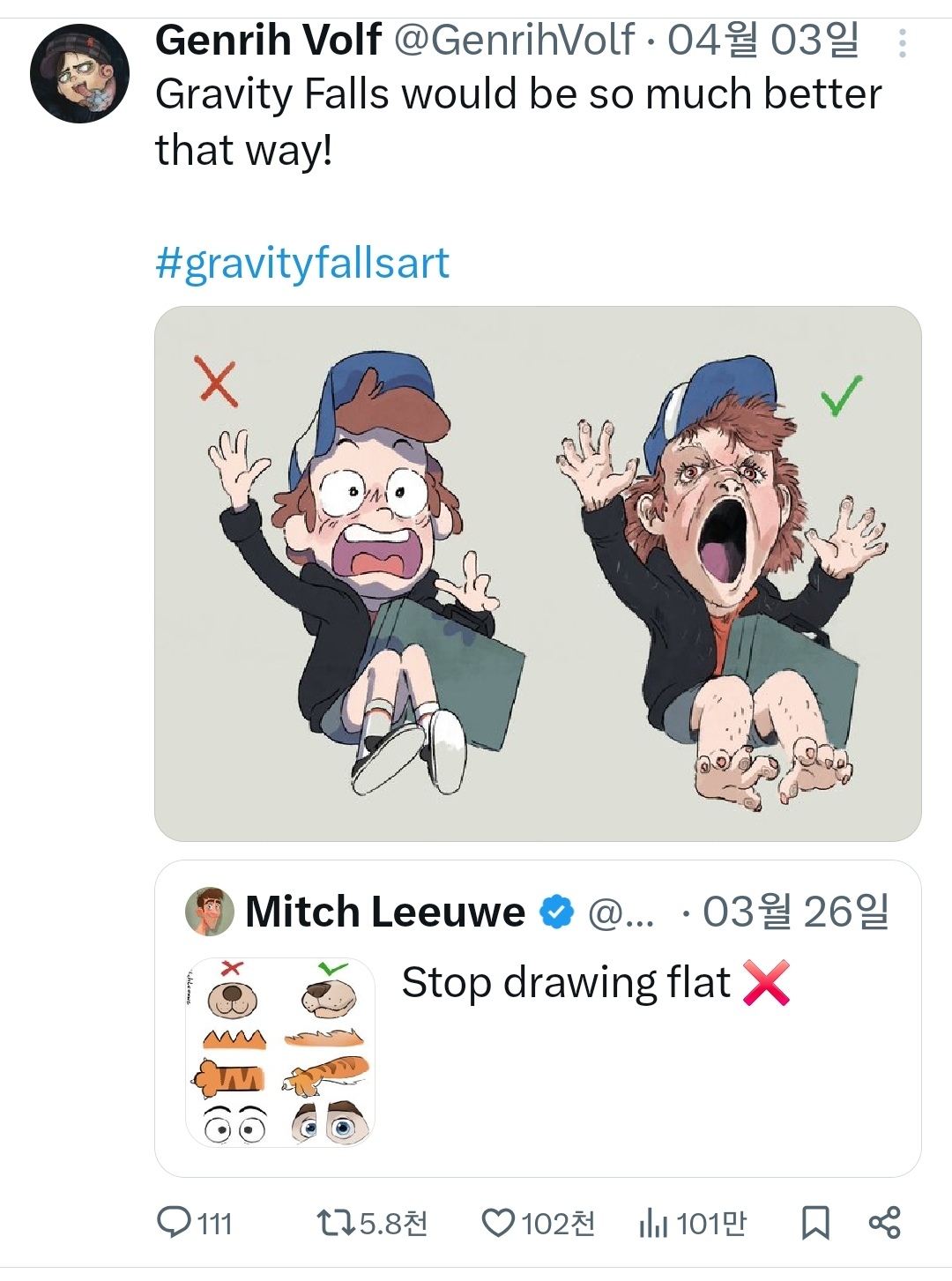
Task: Click the 04월 03일 tweet timestamp
Action: (x=763, y=40)
